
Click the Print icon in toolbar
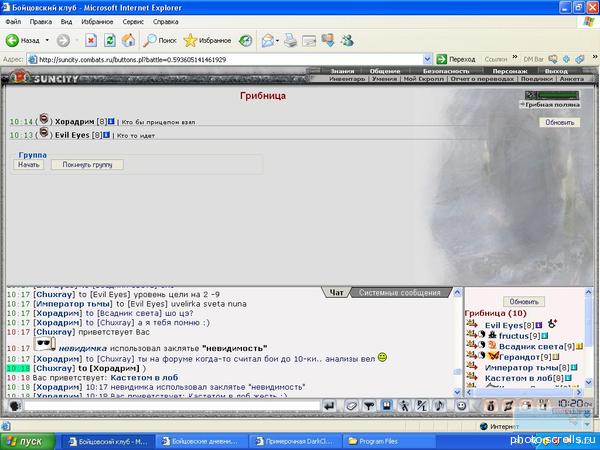point(290,41)
